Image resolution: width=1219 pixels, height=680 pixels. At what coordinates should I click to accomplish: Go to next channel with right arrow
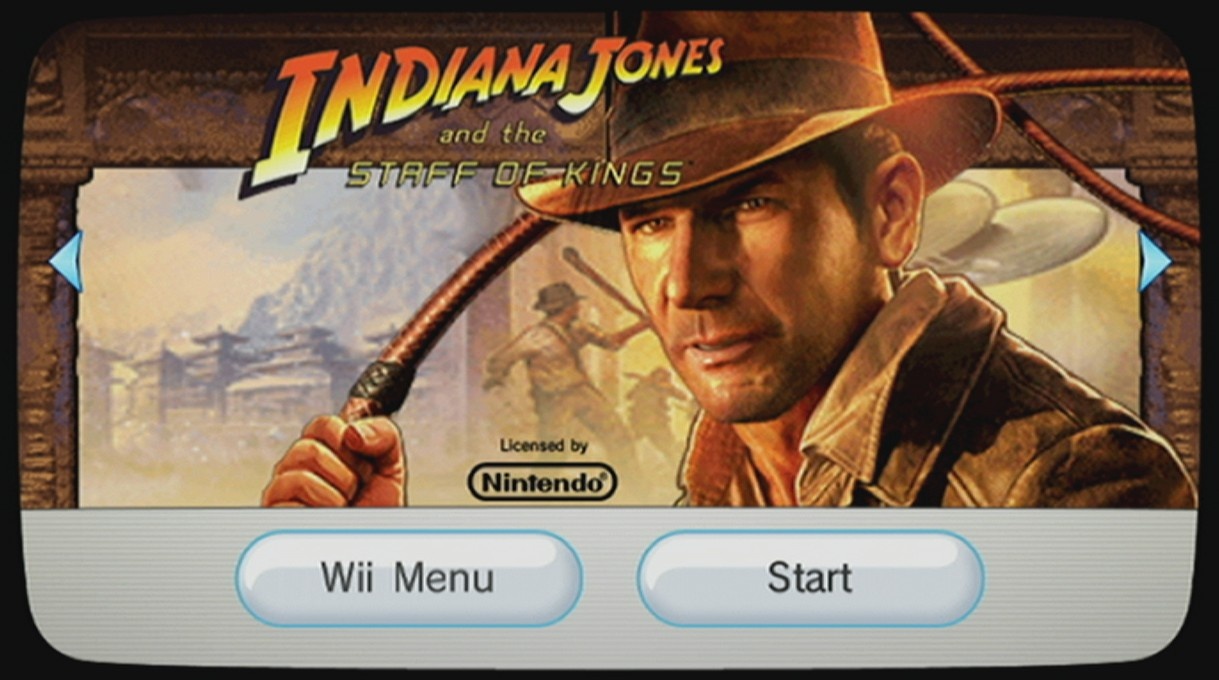pyautogui.click(x=1154, y=262)
